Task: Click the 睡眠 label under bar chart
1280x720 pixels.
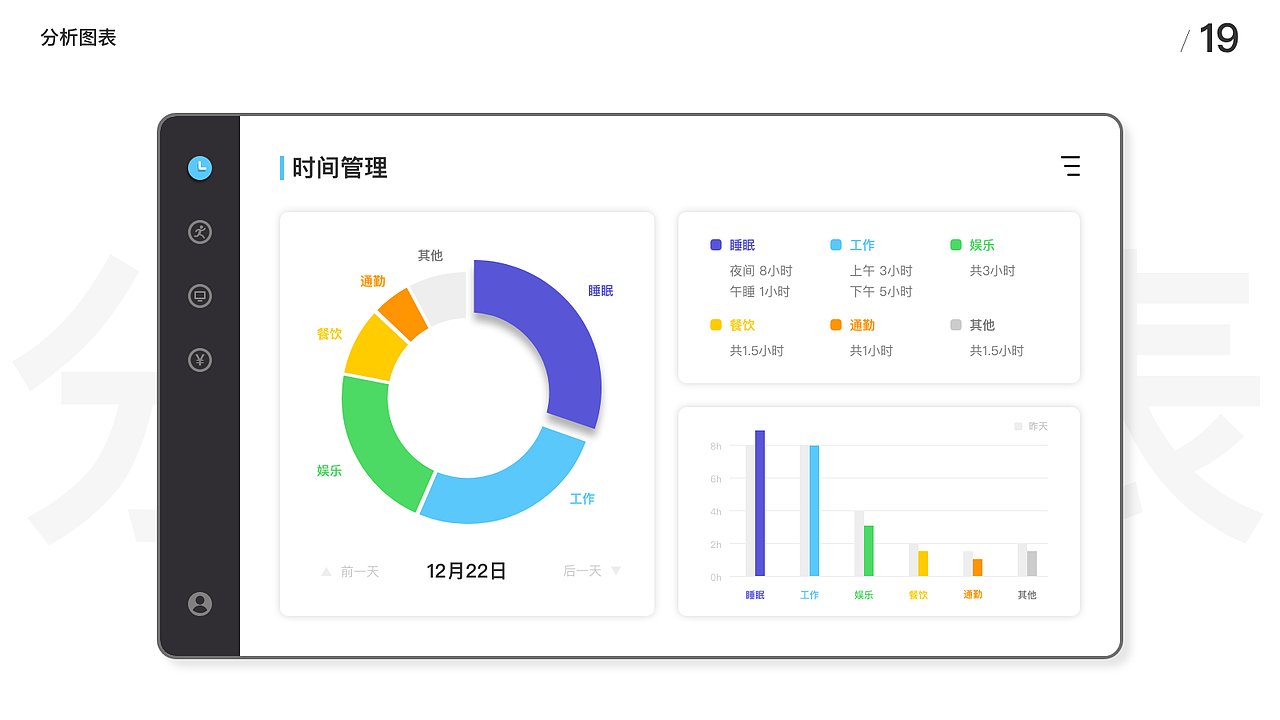Action: click(755, 595)
